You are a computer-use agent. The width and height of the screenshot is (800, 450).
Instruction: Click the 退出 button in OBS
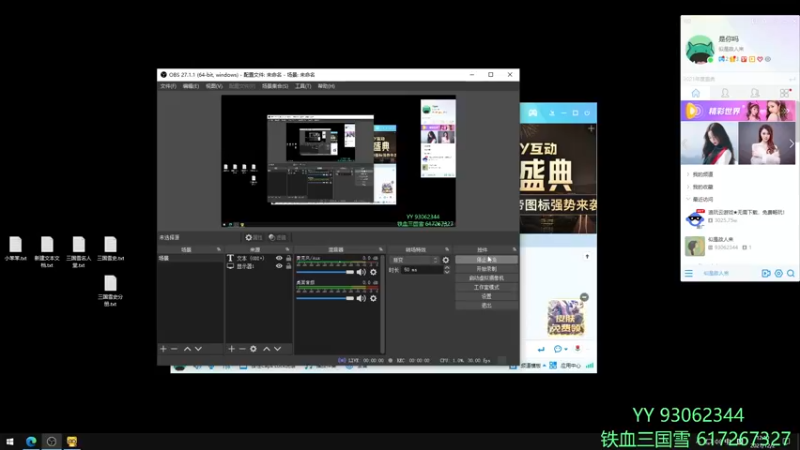click(x=486, y=306)
